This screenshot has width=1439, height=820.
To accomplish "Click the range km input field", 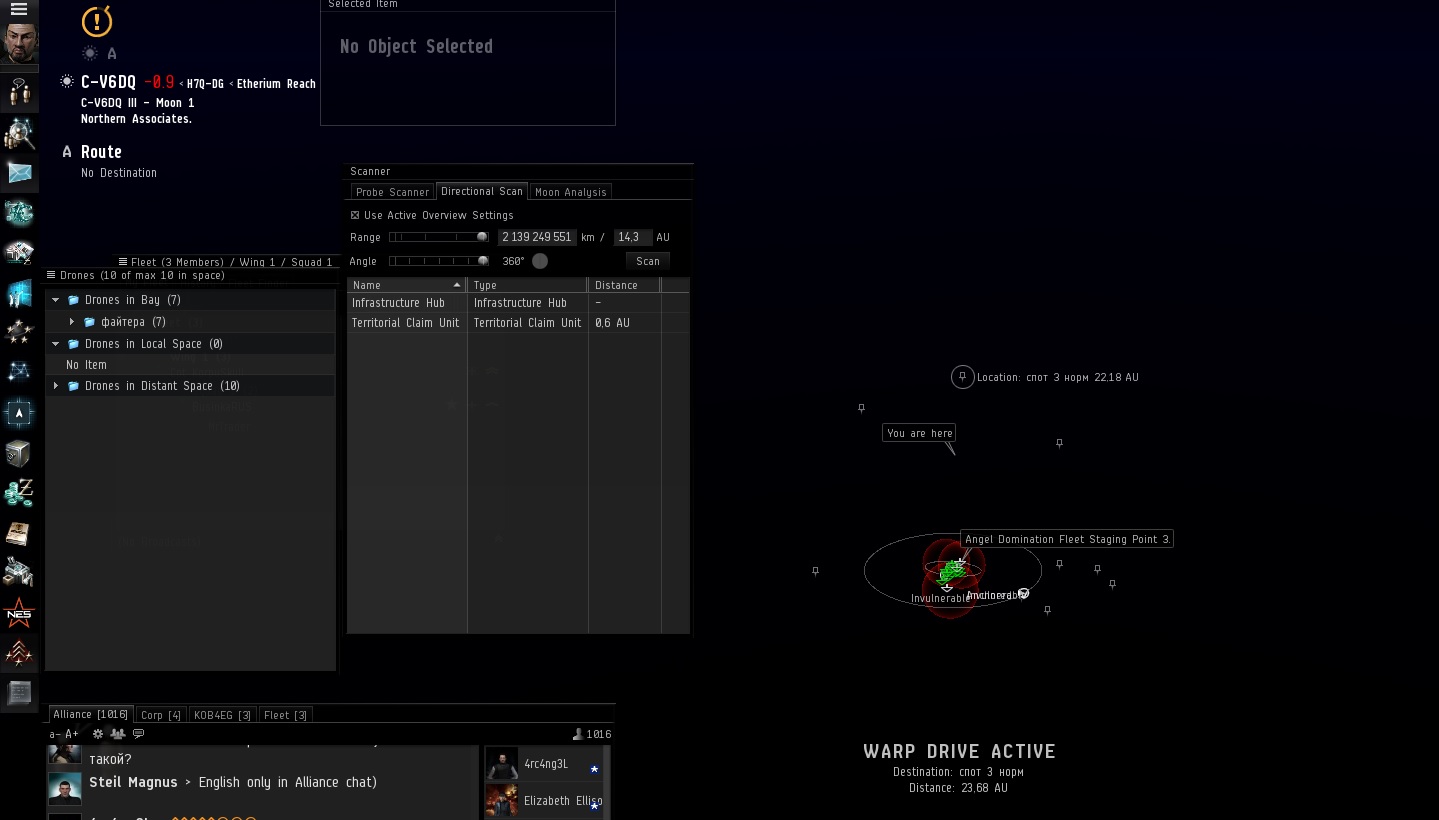I will click(x=537, y=237).
